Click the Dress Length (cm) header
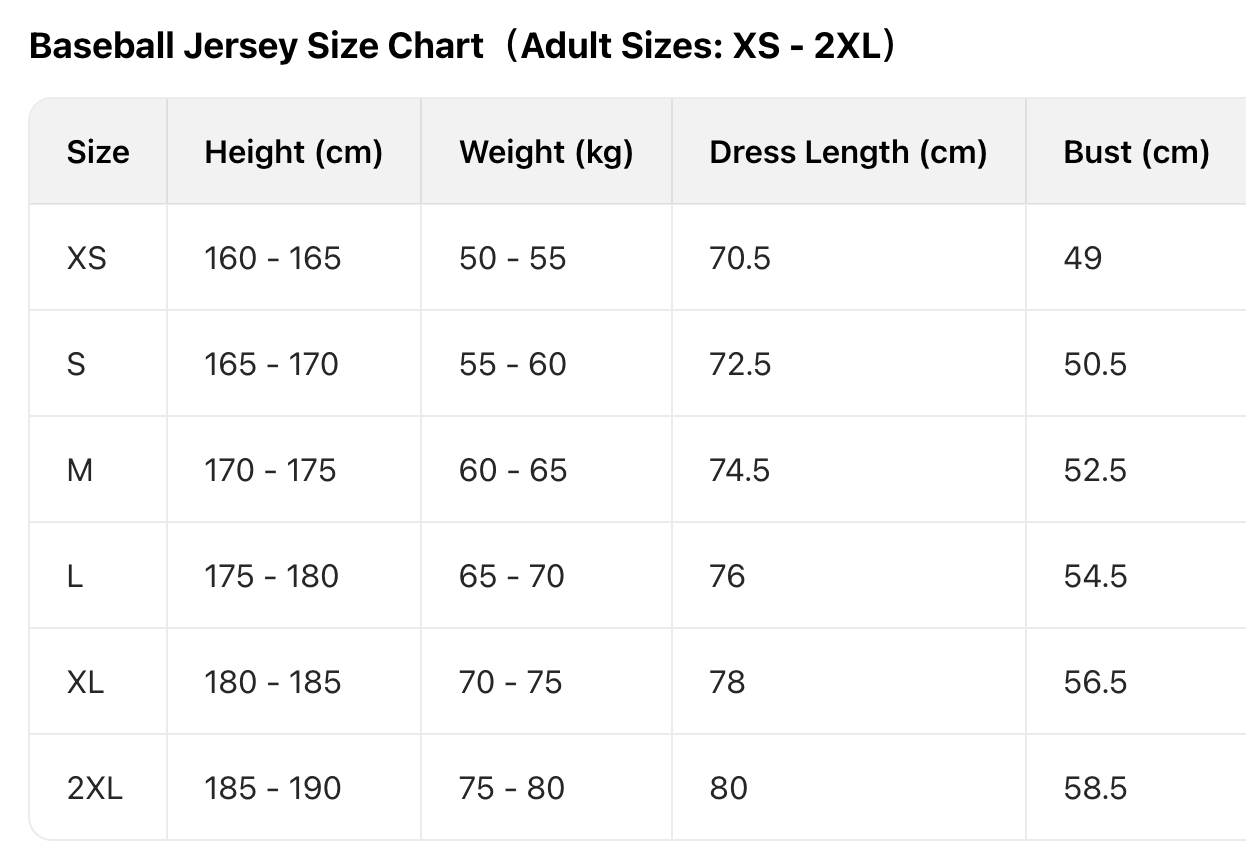The image size is (1246, 846). [x=848, y=152]
